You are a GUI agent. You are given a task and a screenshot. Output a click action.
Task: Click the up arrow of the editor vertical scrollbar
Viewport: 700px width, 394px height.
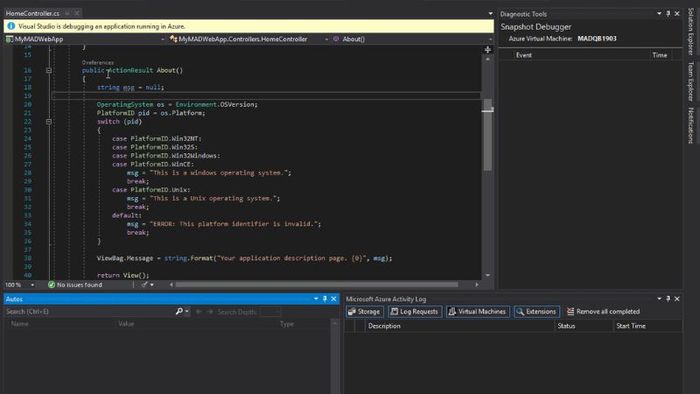coord(488,59)
